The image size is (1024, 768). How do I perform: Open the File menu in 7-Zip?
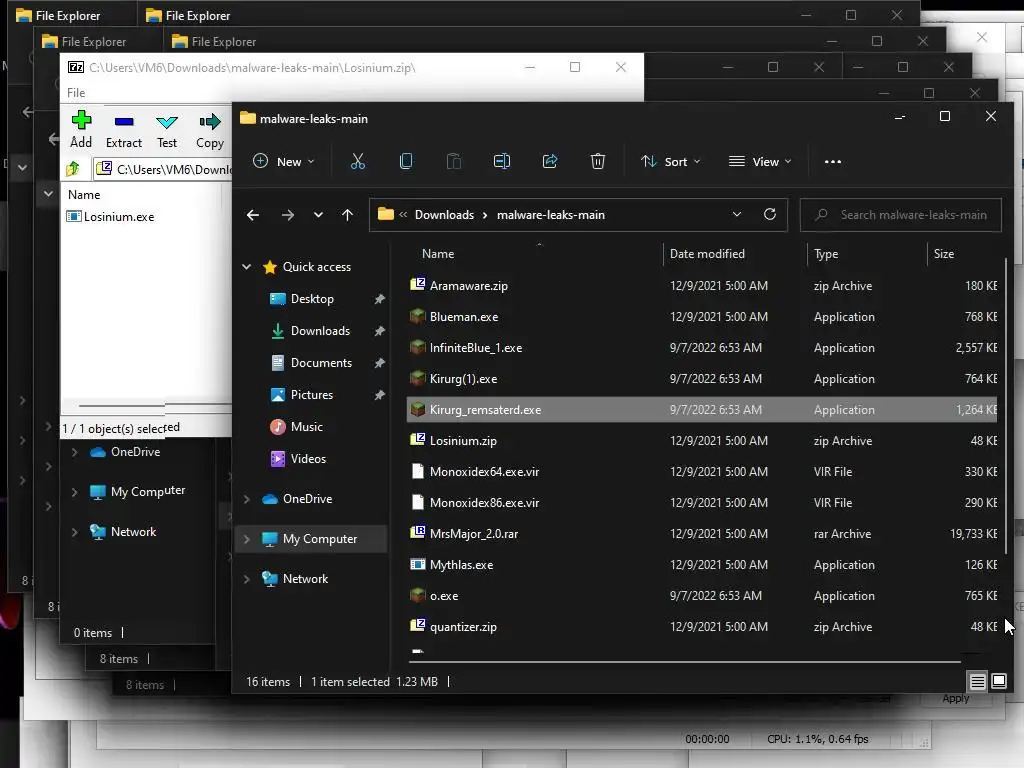(76, 93)
